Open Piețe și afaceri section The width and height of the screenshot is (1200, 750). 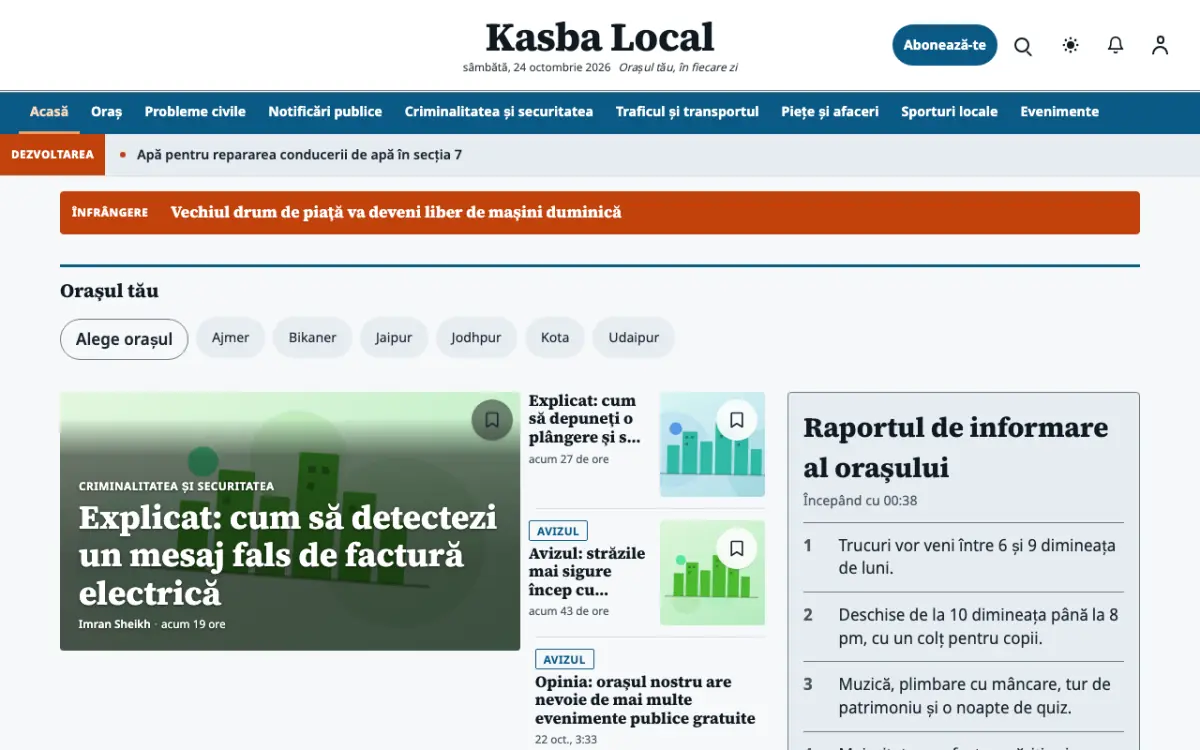(x=830, y=112)
